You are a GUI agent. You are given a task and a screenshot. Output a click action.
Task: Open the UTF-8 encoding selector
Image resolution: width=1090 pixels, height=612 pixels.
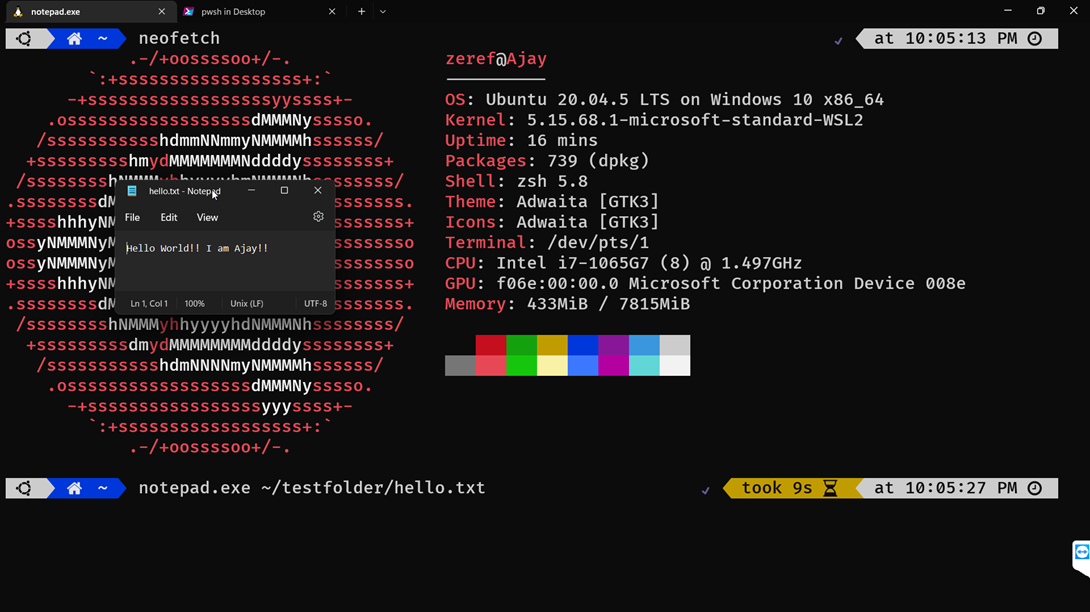point(315,303)
